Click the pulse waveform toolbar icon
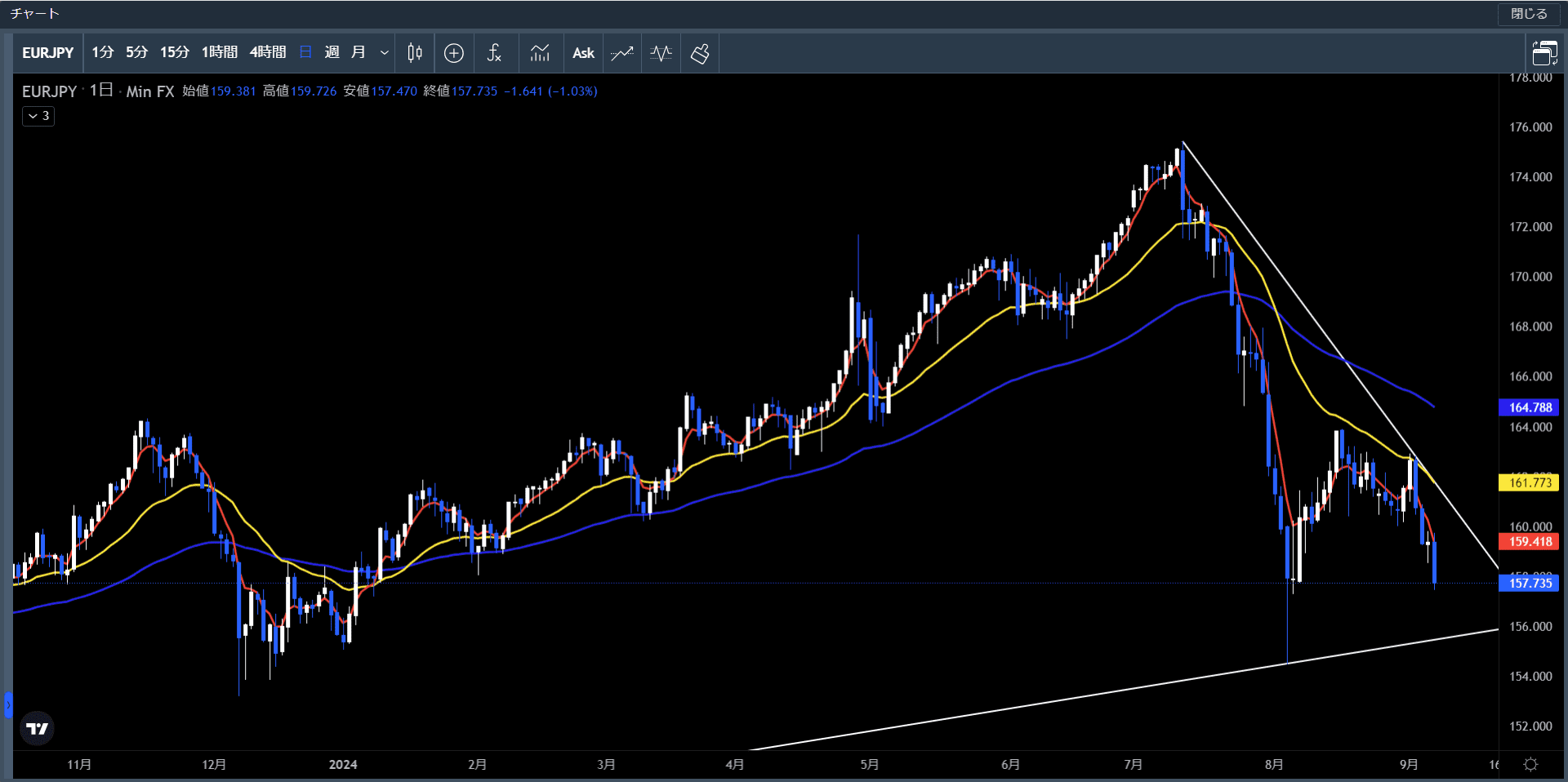 [661, 53]
